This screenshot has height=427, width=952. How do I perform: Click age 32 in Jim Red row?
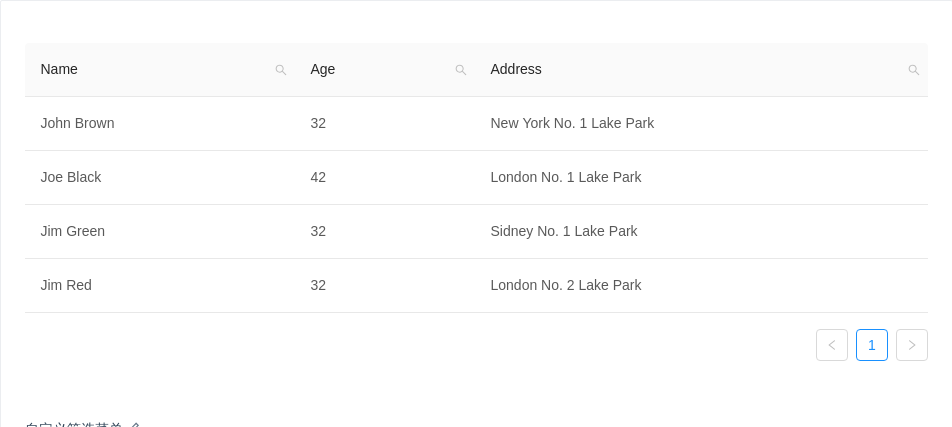[x=318, y=285]
